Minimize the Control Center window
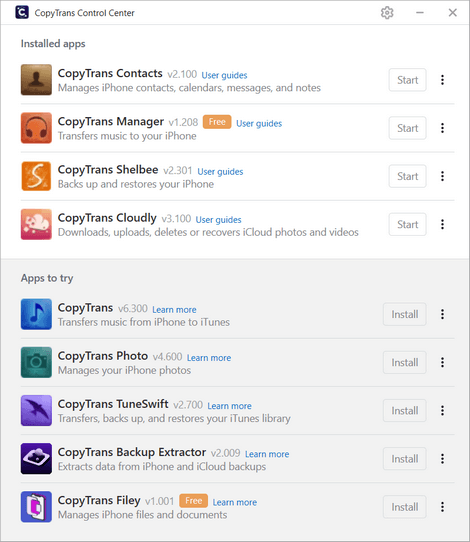 [420, 13]
